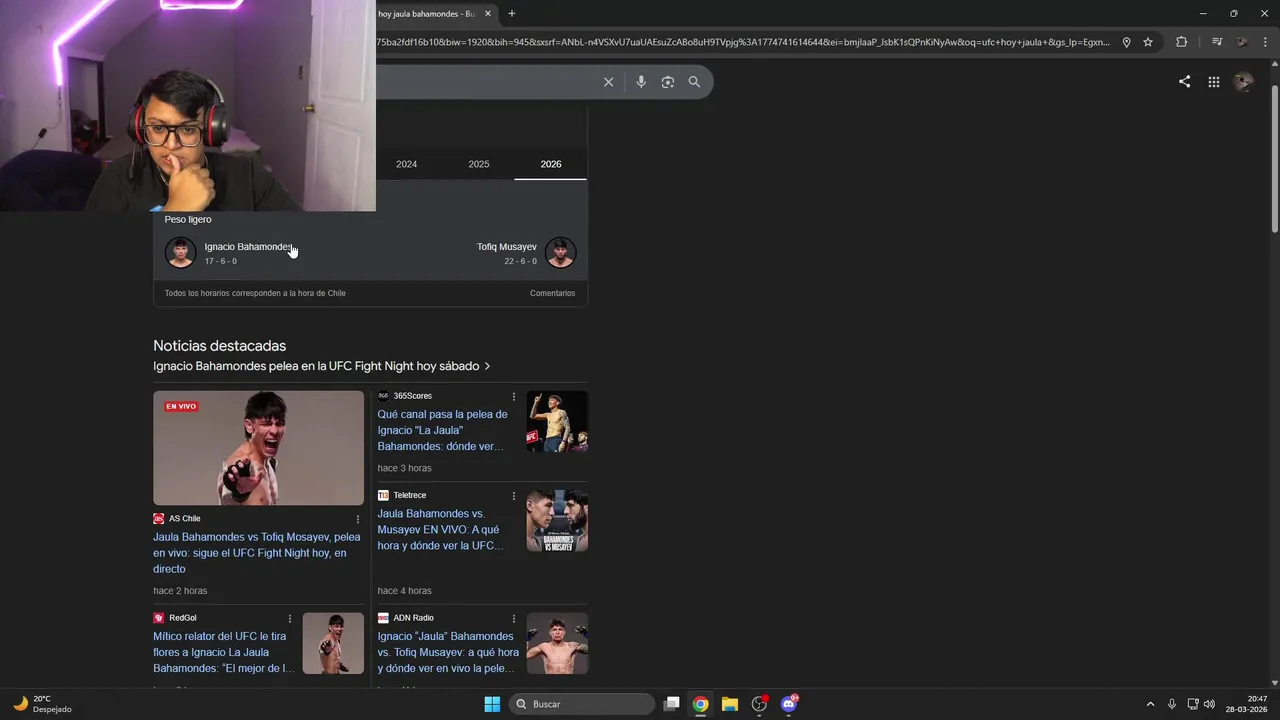Start voice search with the microphone icon

pyautogui.click(x=641, y=82)
